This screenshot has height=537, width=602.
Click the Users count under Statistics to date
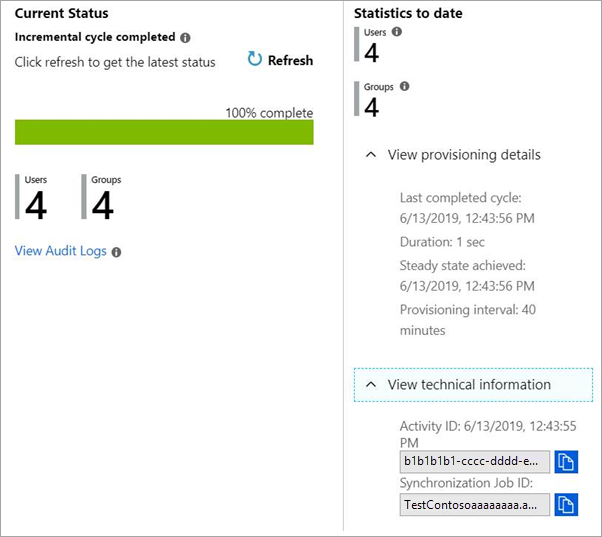point(371,52)
